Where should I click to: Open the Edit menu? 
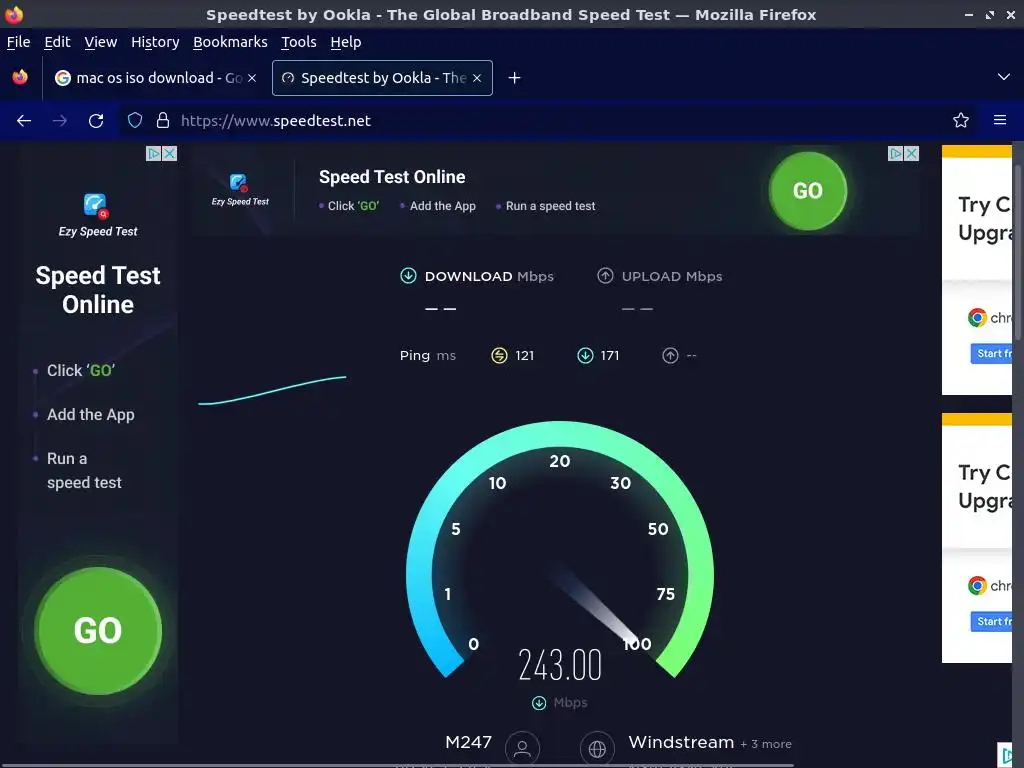click(x=57, y=42)
